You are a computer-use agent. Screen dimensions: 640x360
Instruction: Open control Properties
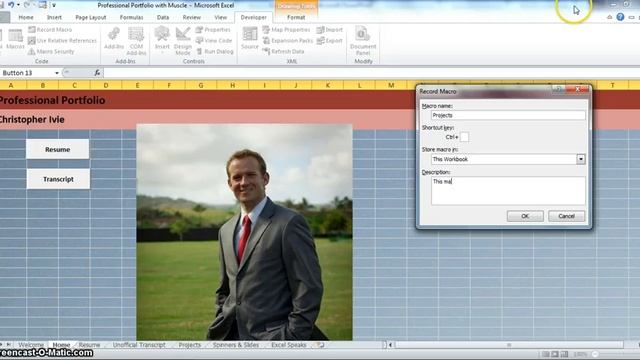[x=213, y=30]
